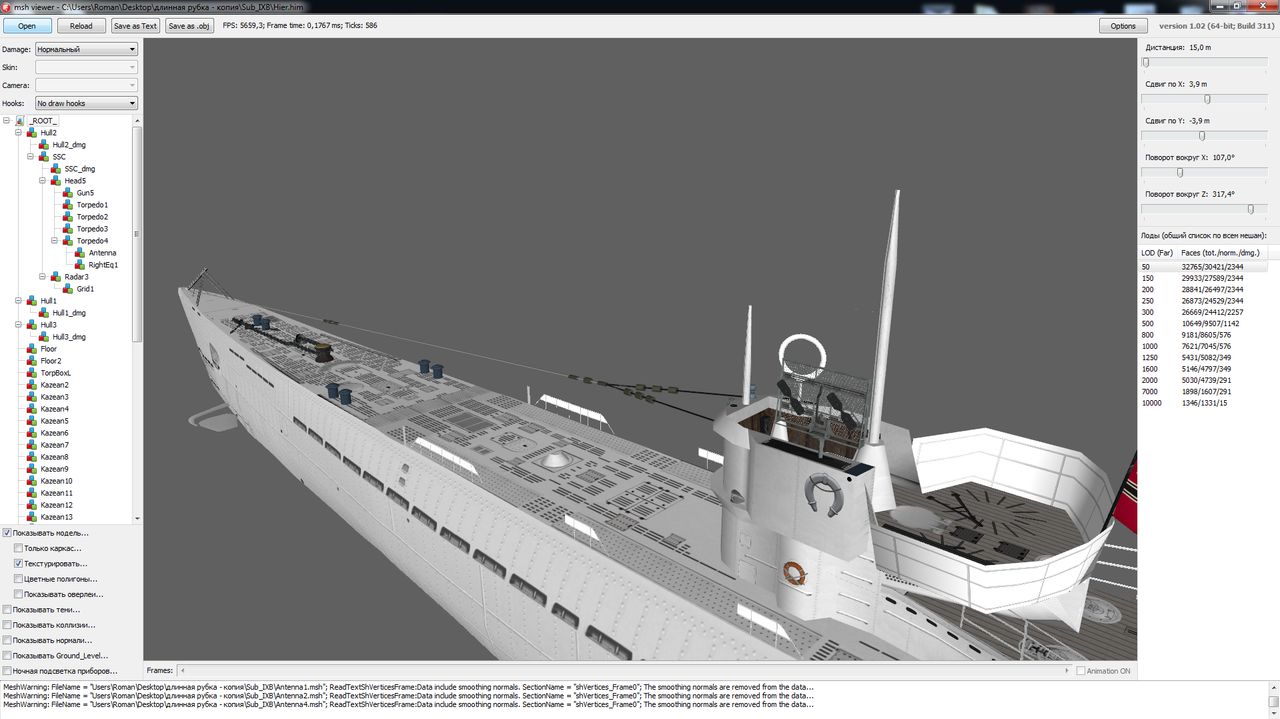Viewport: 1280px width, 719px height.
Task: Enable the Показывать Ground_Level checkbox
Action: pos(7,656)
